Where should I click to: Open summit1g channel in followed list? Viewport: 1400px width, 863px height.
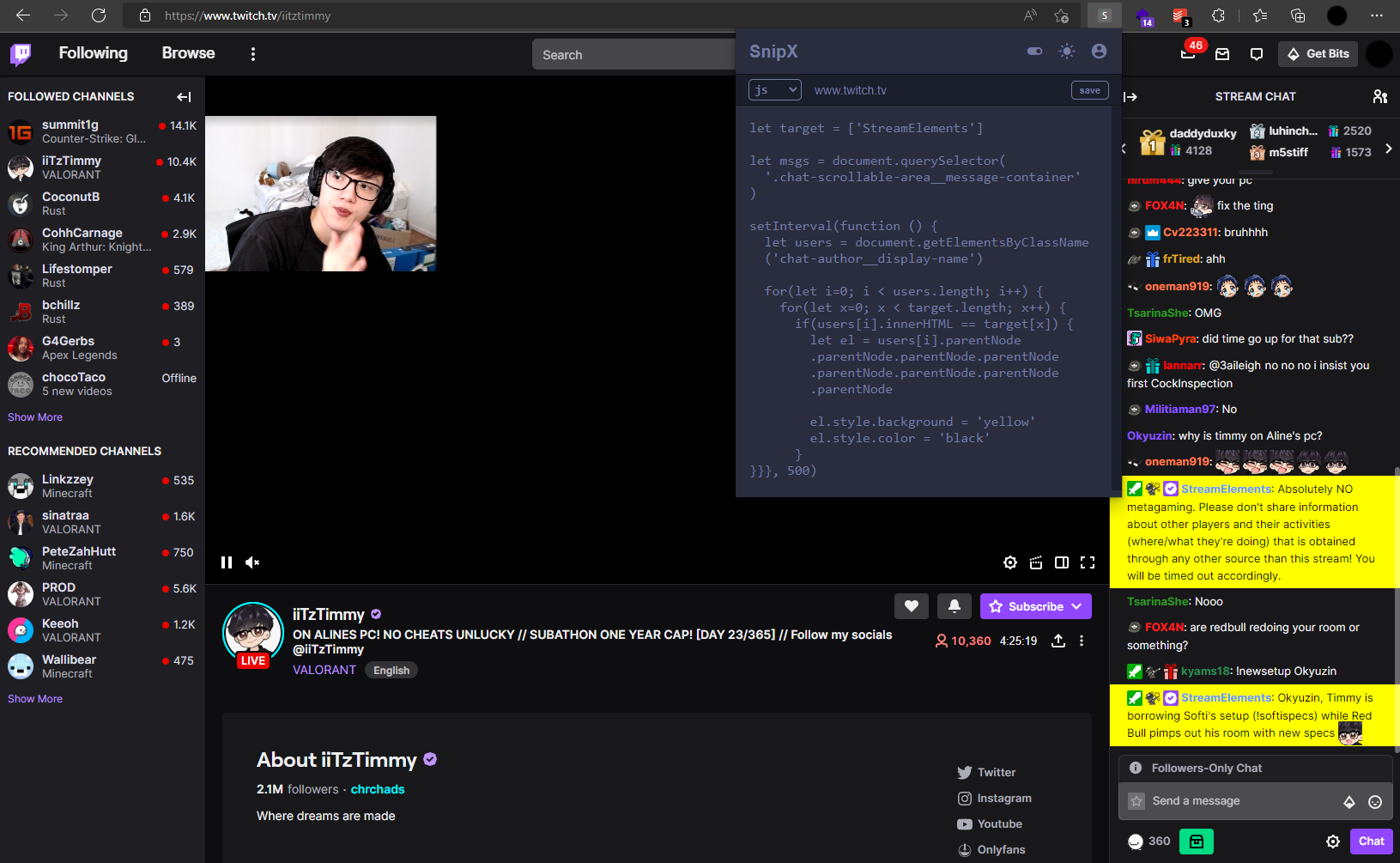pyautogui.click(x=102, y=131)
